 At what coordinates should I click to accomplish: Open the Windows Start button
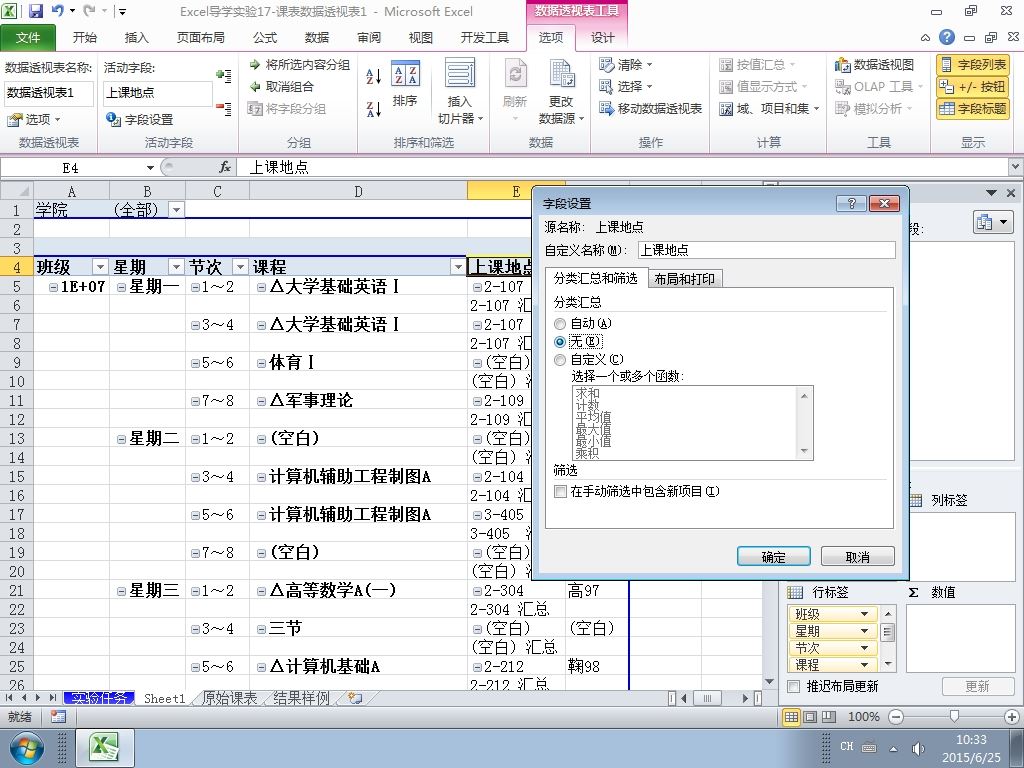point(26,748)
